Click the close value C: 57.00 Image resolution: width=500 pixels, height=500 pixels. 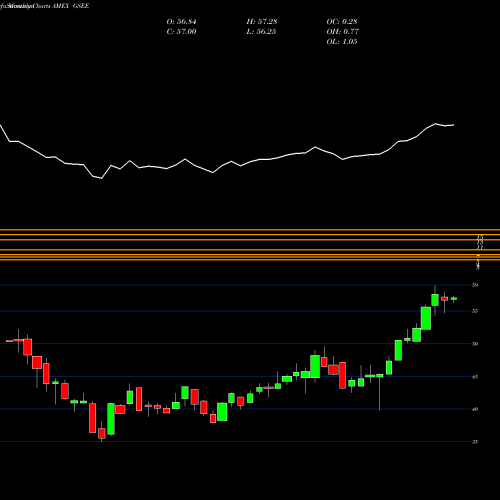[181, 32]
